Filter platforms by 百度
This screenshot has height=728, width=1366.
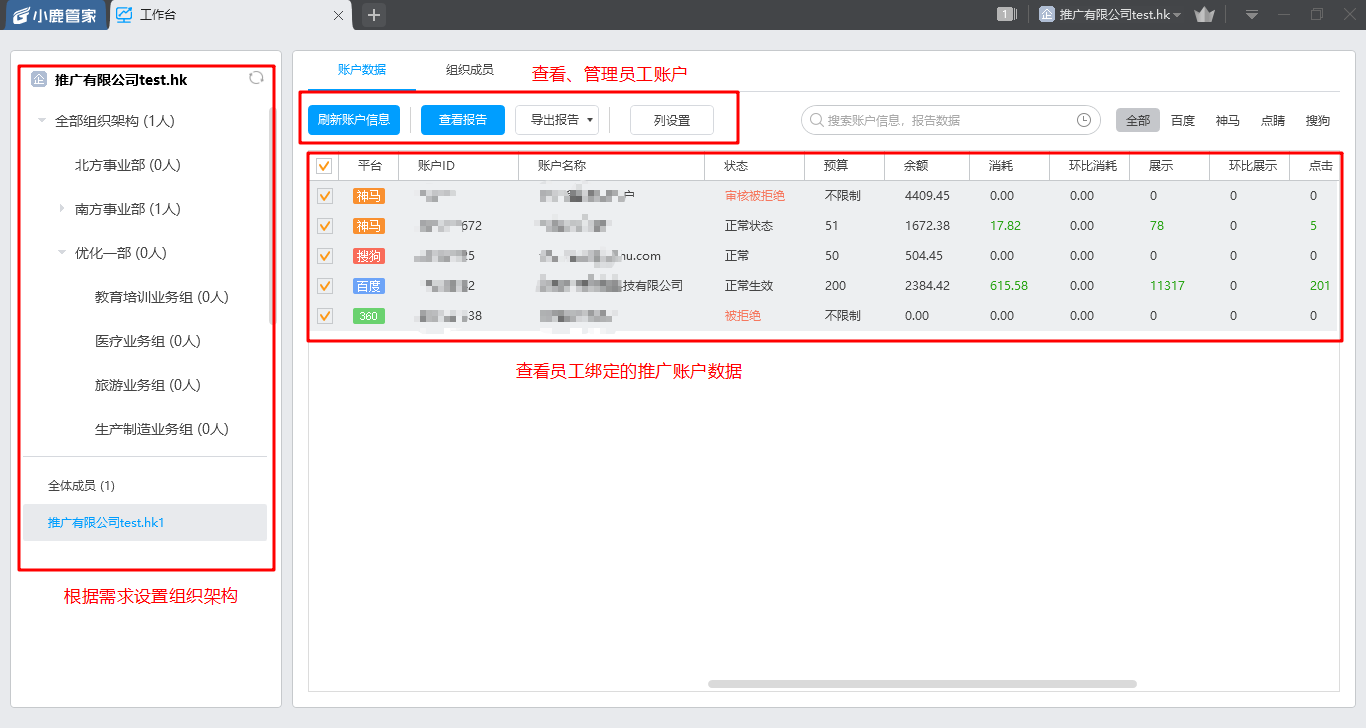click(1183, 120)
